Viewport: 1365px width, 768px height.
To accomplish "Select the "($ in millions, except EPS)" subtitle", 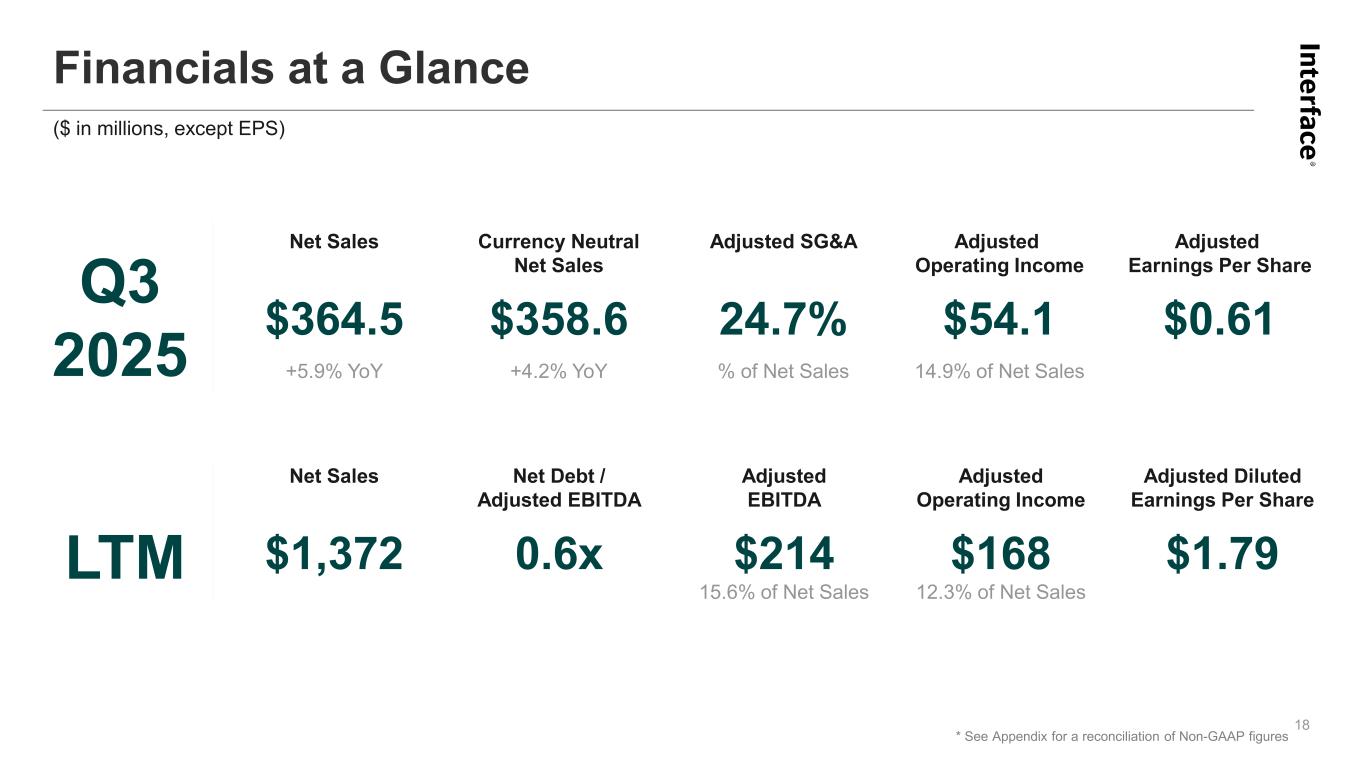I will coord(169,130).
